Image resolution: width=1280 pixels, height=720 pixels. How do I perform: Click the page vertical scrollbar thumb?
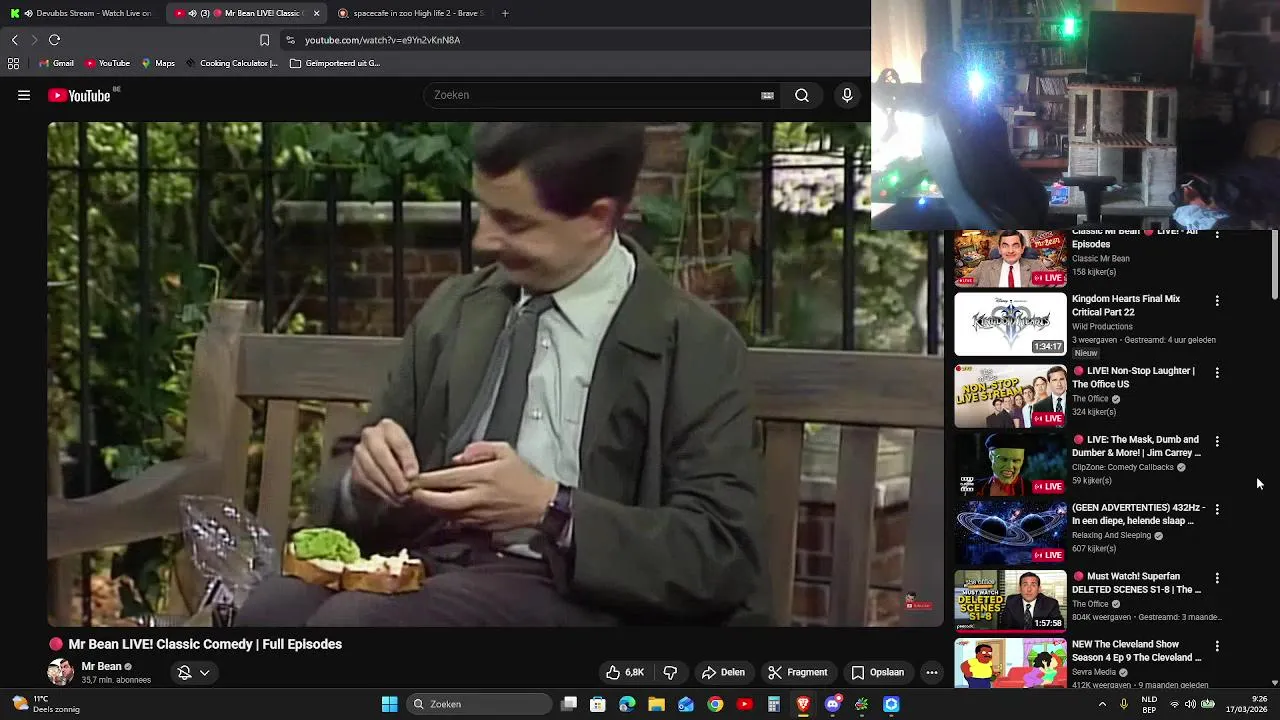click(1274, 264)
